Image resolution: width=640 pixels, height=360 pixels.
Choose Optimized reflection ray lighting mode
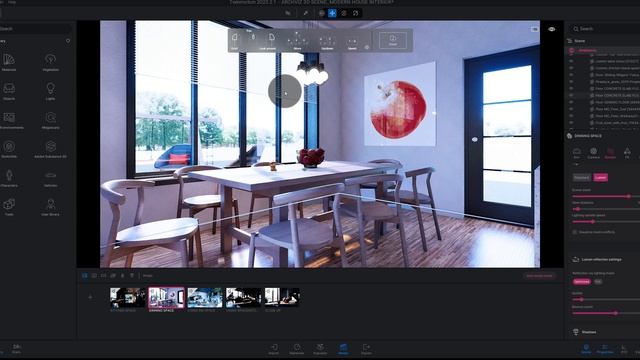click(x=582, y=282)
